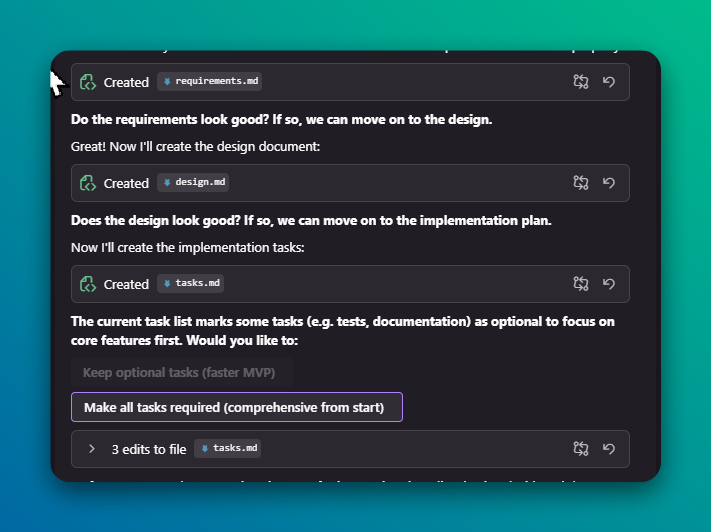View changes icon in Created tasks.md row
The image size is (711, 532).
581,284
